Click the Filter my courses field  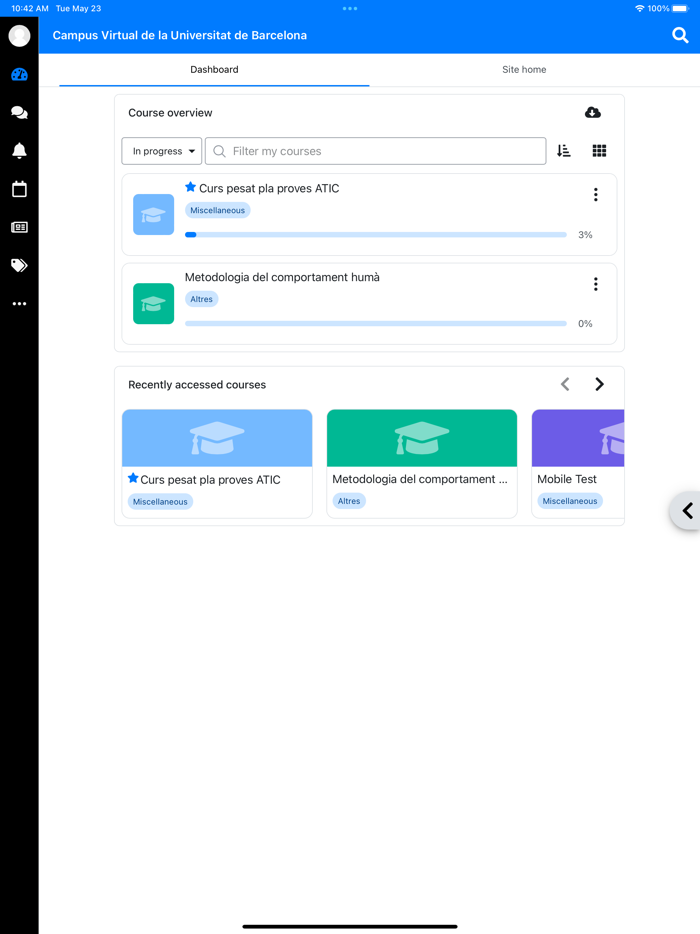coord(375,151)
